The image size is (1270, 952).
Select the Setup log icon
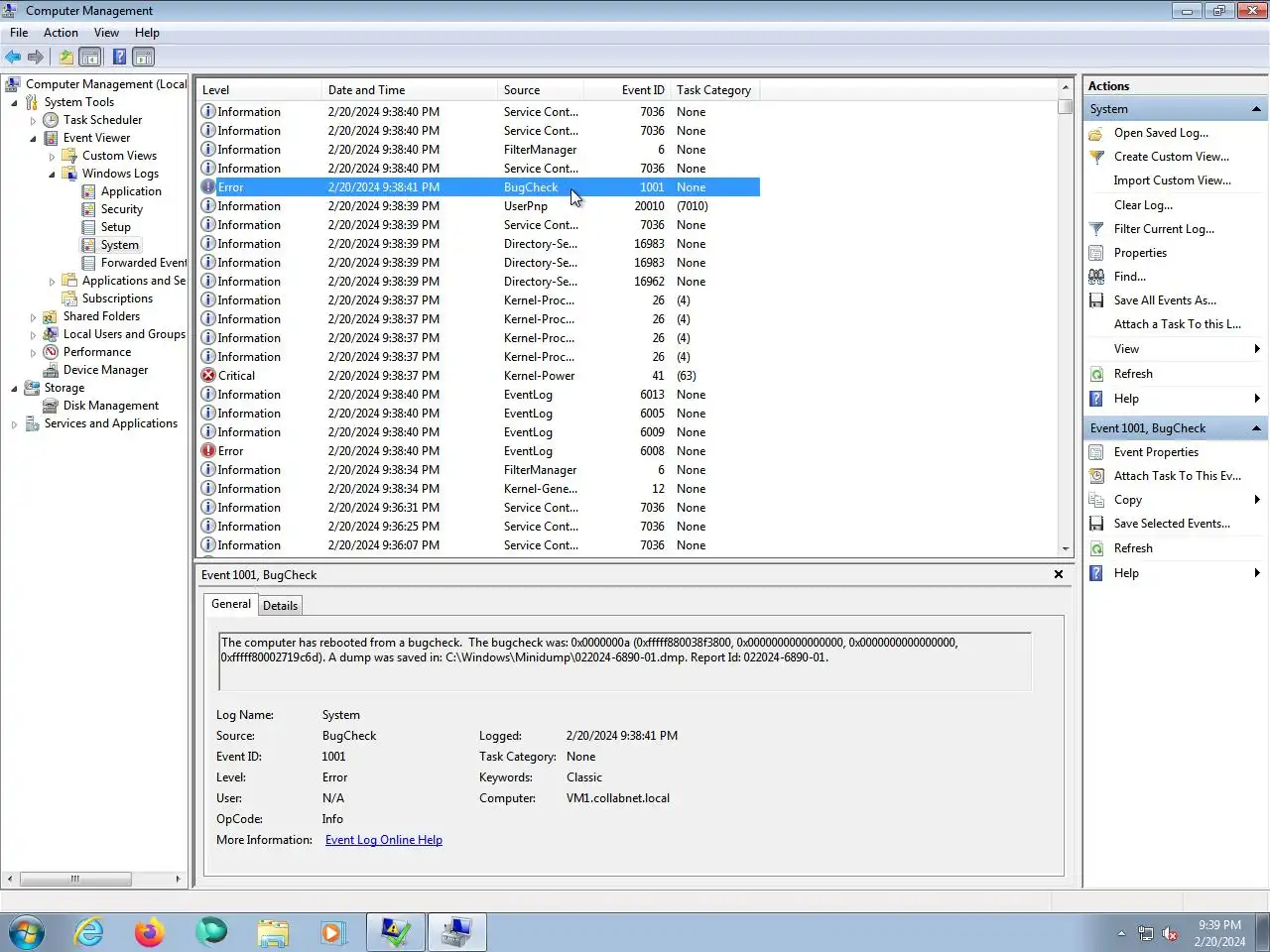[88, 227]
